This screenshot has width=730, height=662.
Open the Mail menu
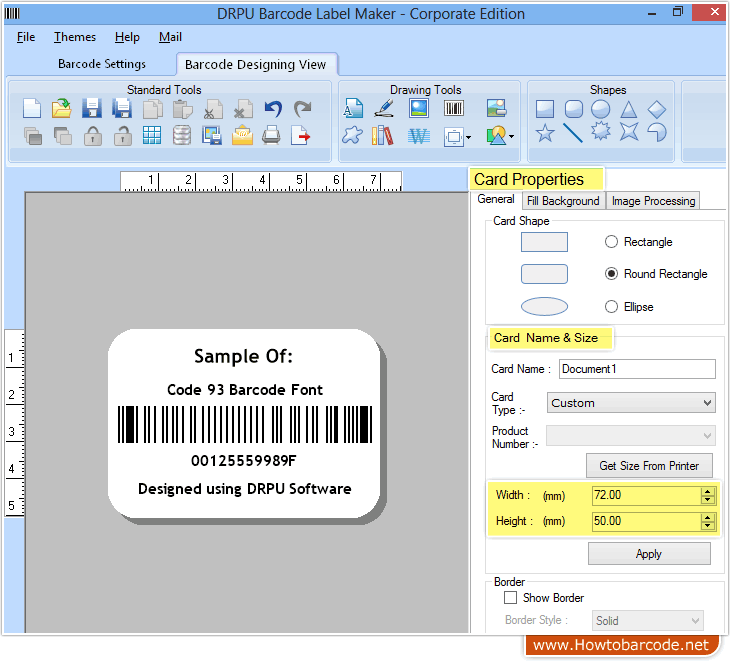point(170,37)
